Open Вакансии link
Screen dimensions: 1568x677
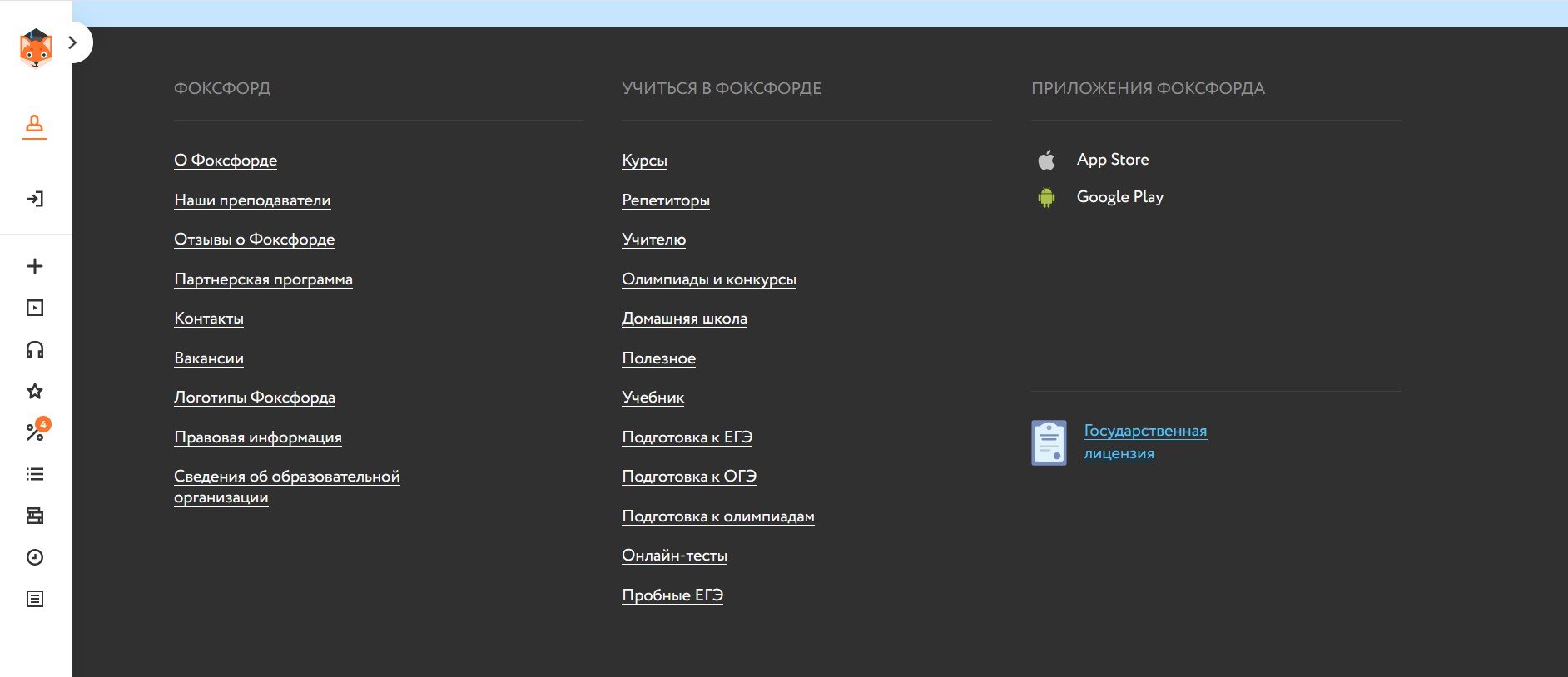(x=209, y=358)
